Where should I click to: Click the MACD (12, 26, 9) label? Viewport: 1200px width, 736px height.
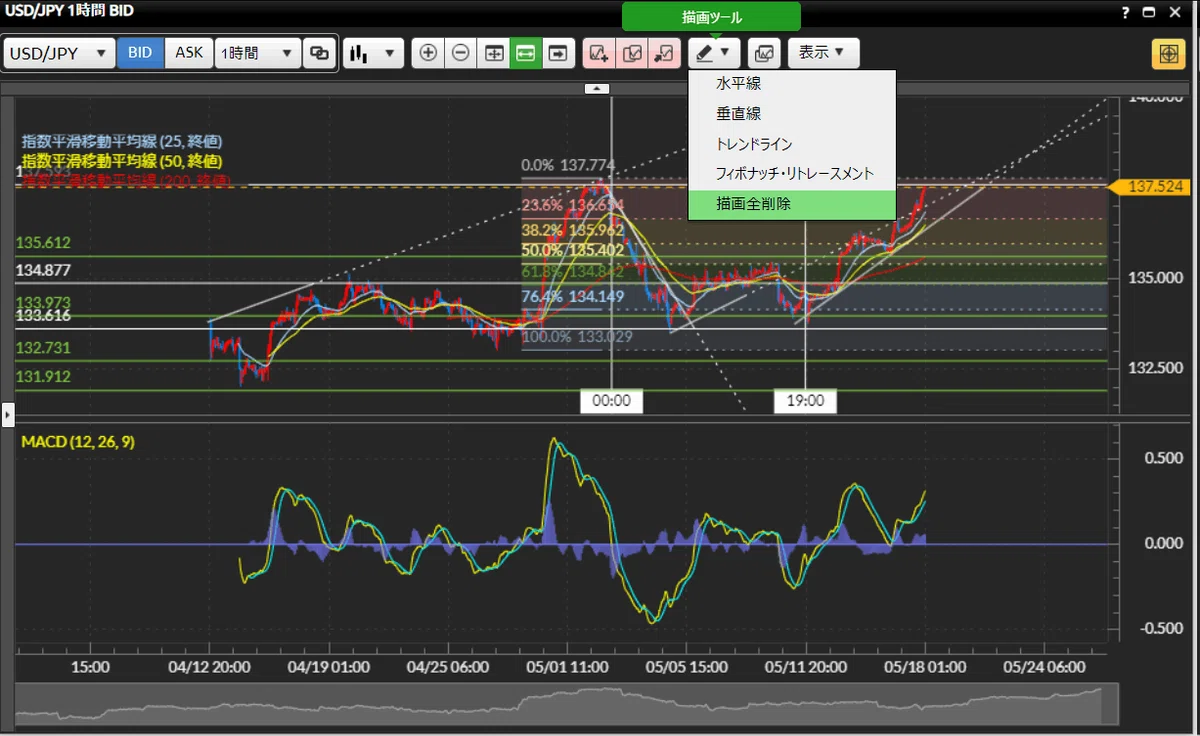coord(77,442)
